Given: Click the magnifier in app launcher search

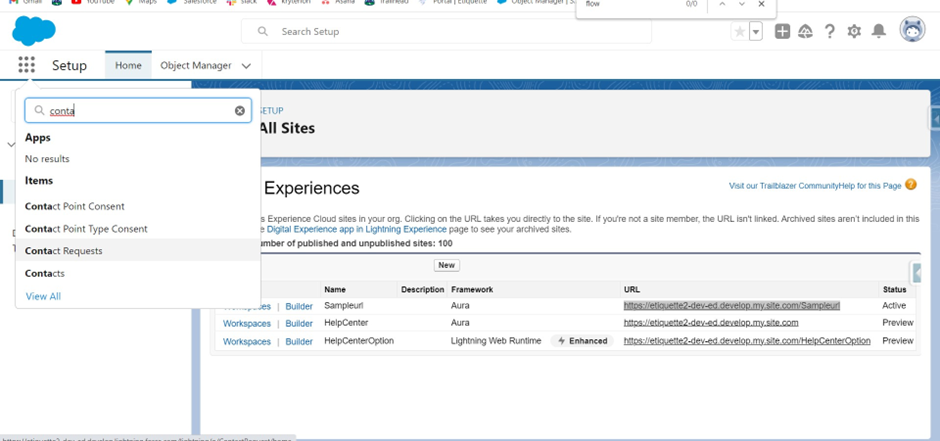Looking at the screenshot, I should click(x=40, y=111).
